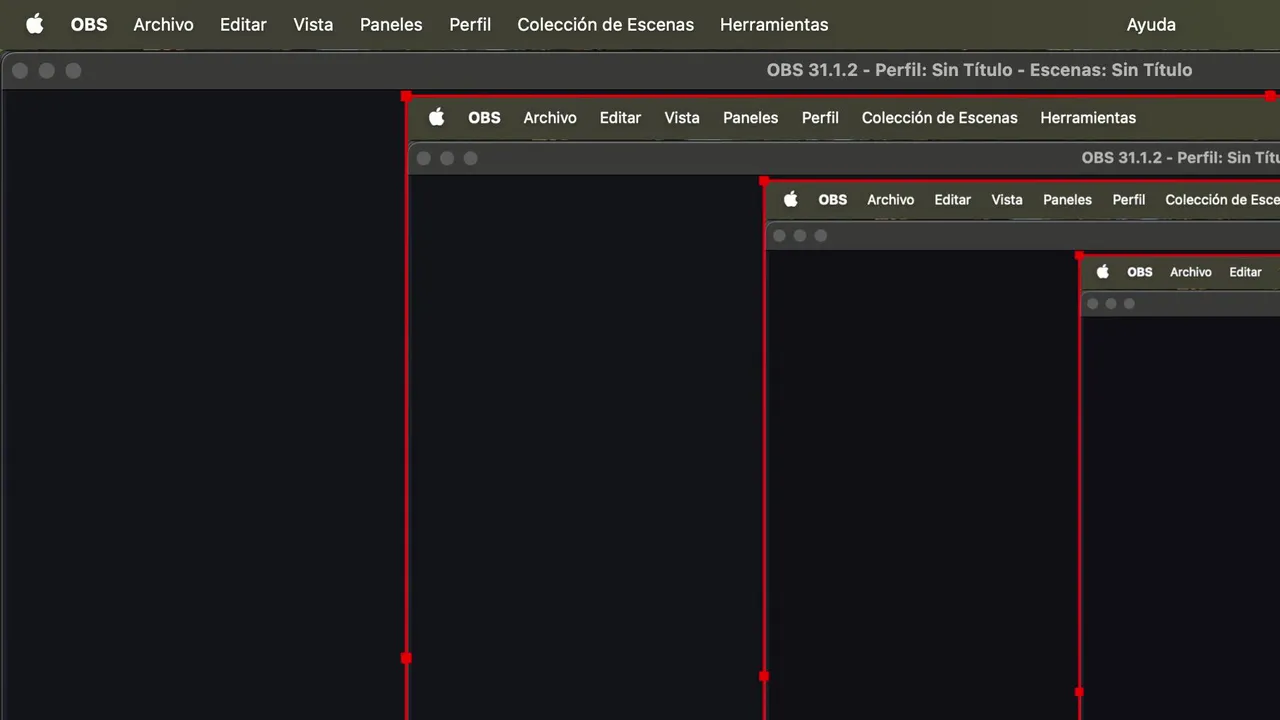Click Archivo in the second nested preview
Viewport: 1280px width, 720px height.
pyautogui.click(x=890, y=200)
